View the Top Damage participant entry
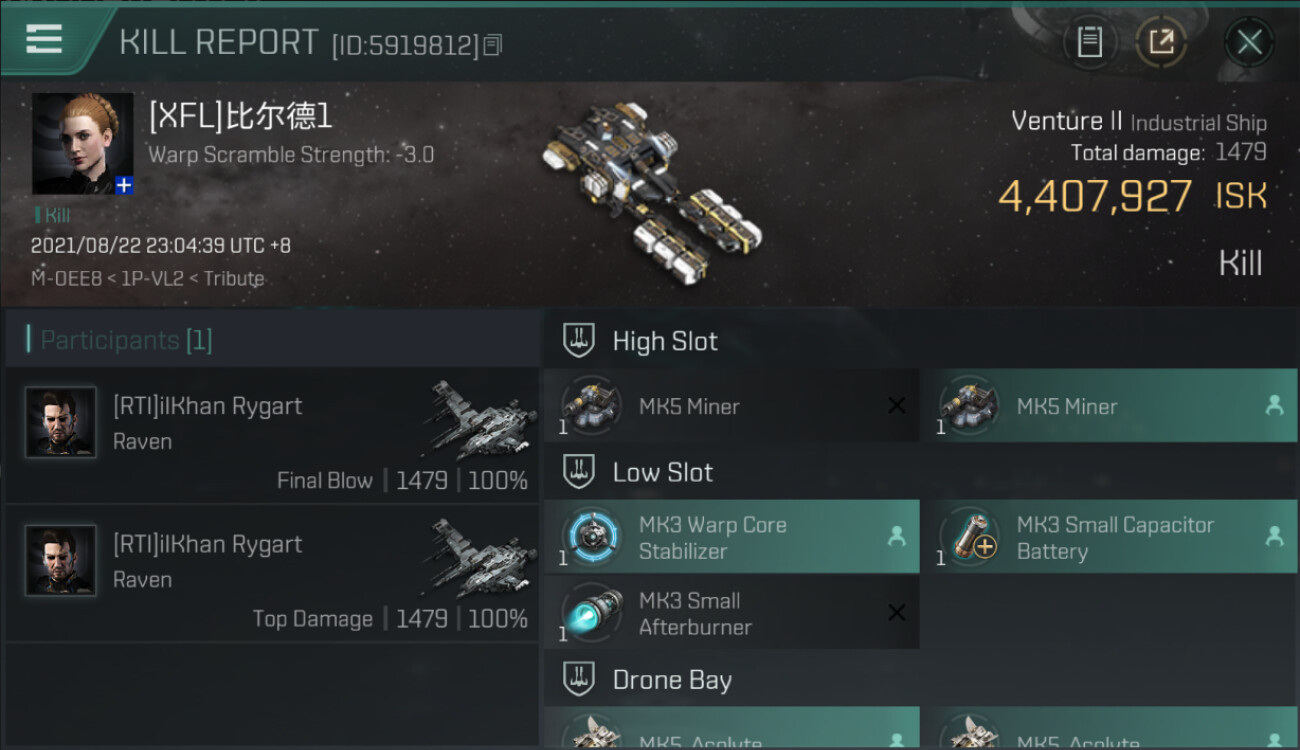This screenshot has height=750, width=1300. click(272, 574)
